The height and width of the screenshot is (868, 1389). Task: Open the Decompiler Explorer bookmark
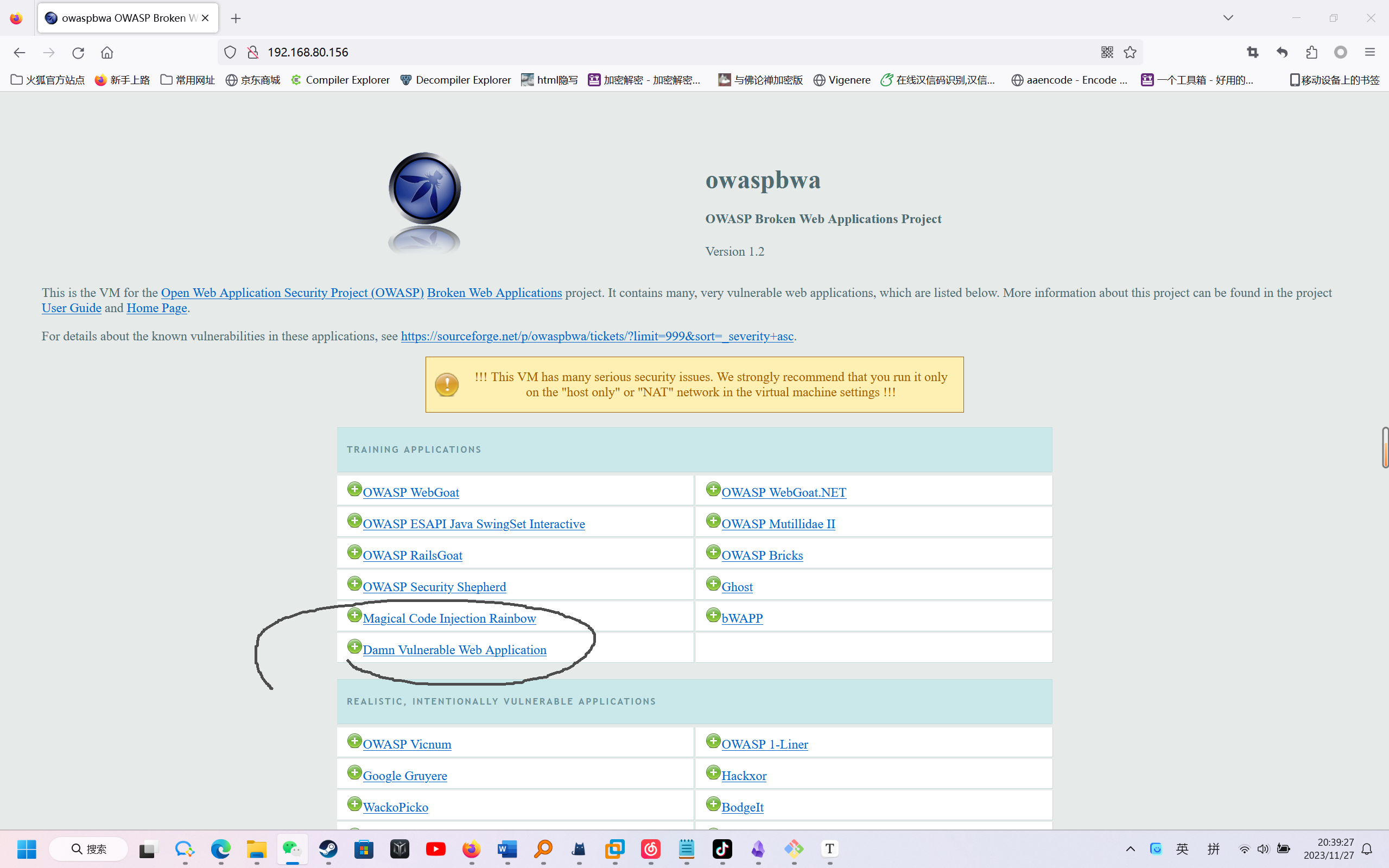tap(455, 80)
